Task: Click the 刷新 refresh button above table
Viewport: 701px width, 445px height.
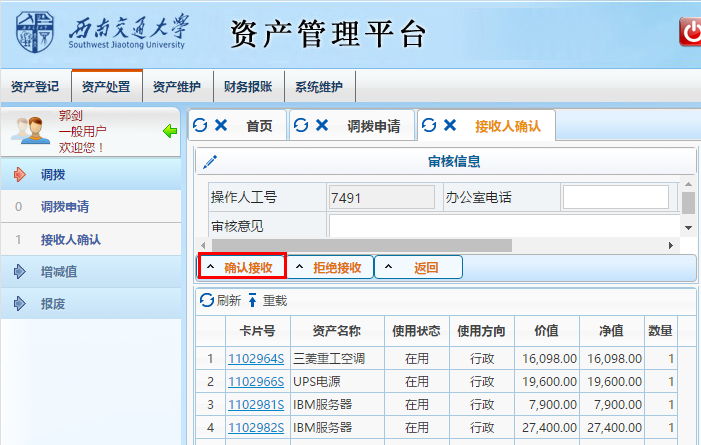Action: tap(220, 300)
